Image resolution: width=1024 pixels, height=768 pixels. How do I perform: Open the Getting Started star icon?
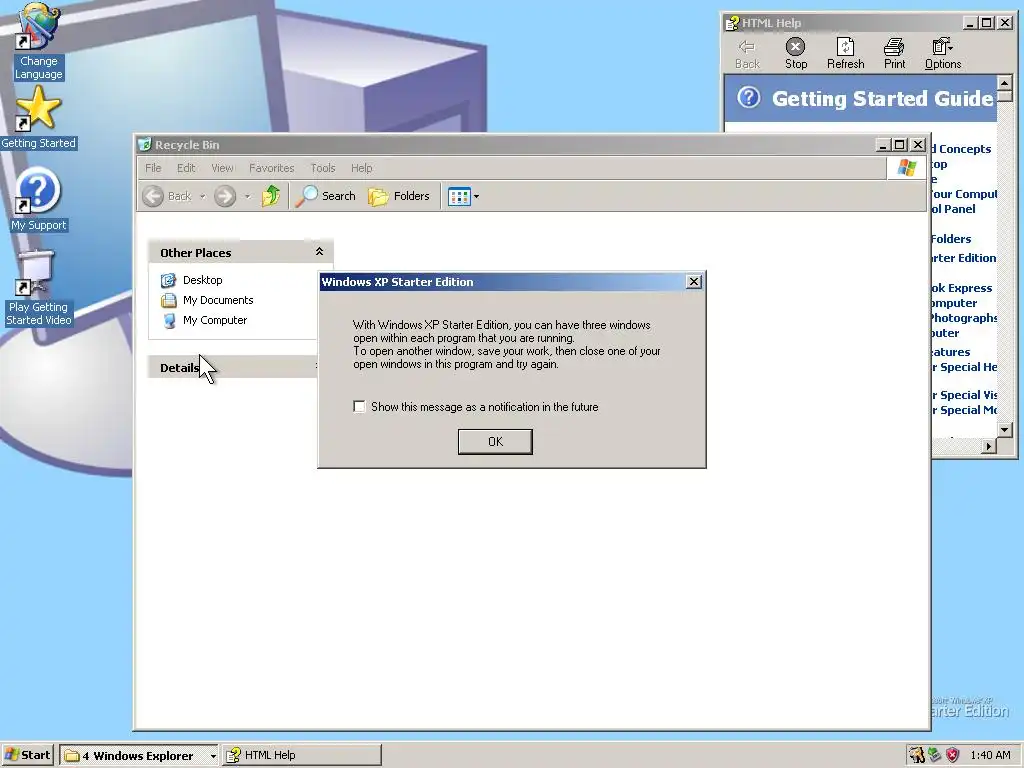click(x=38, y=118)
